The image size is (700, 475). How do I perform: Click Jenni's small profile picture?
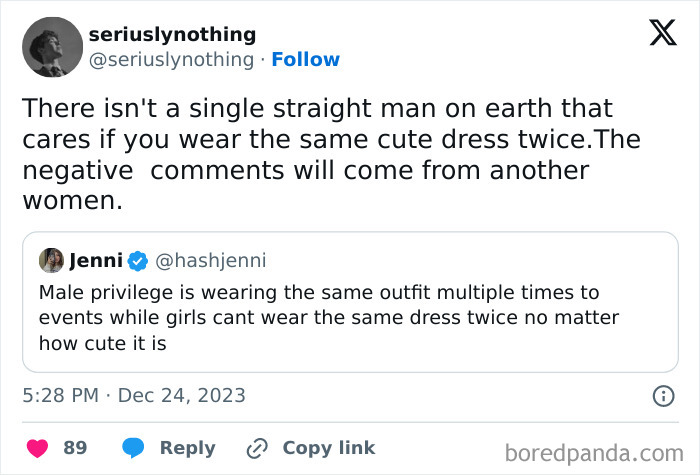click(x=51, y=261)
